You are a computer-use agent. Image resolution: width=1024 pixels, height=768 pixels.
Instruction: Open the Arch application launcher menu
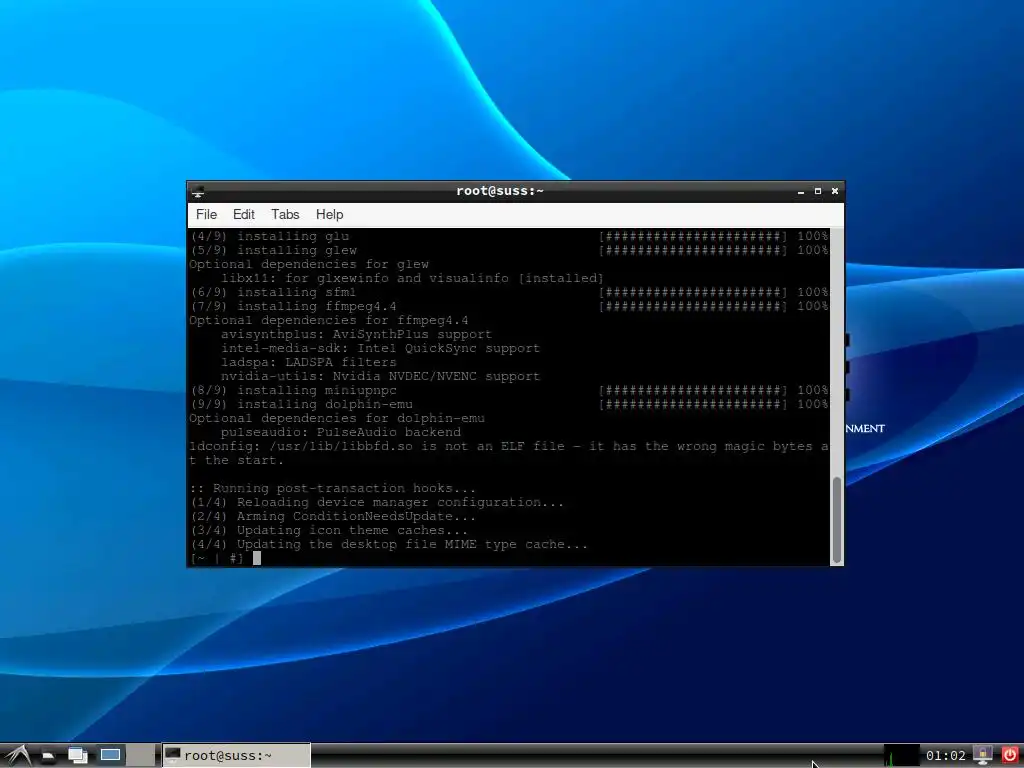pyautogui.click(x=18, y=756)
